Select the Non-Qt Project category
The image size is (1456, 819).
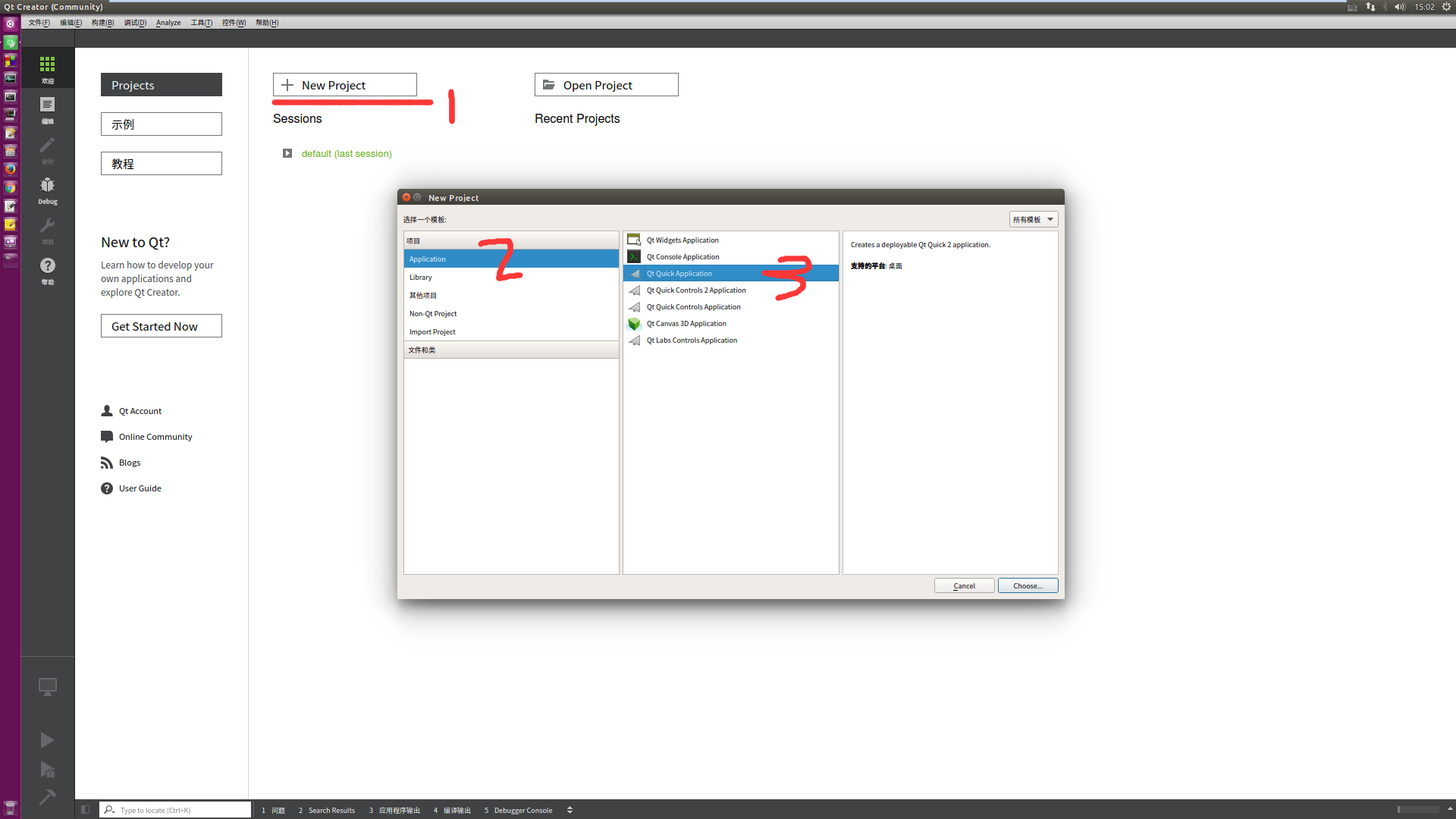(511, 314)
